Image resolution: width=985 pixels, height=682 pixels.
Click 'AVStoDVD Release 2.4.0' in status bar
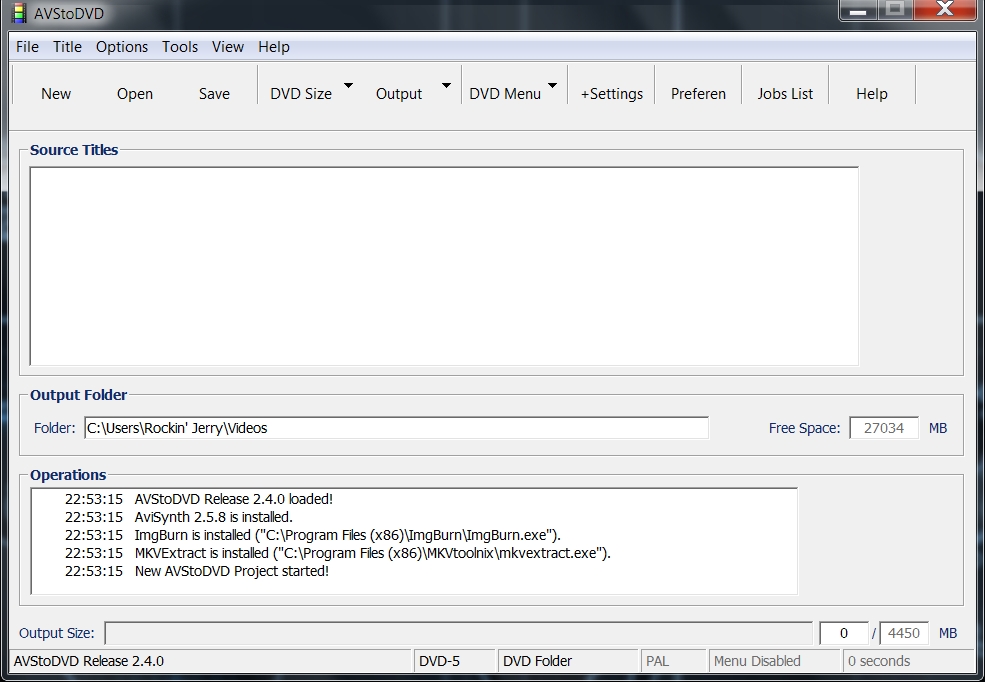point(89,661)
